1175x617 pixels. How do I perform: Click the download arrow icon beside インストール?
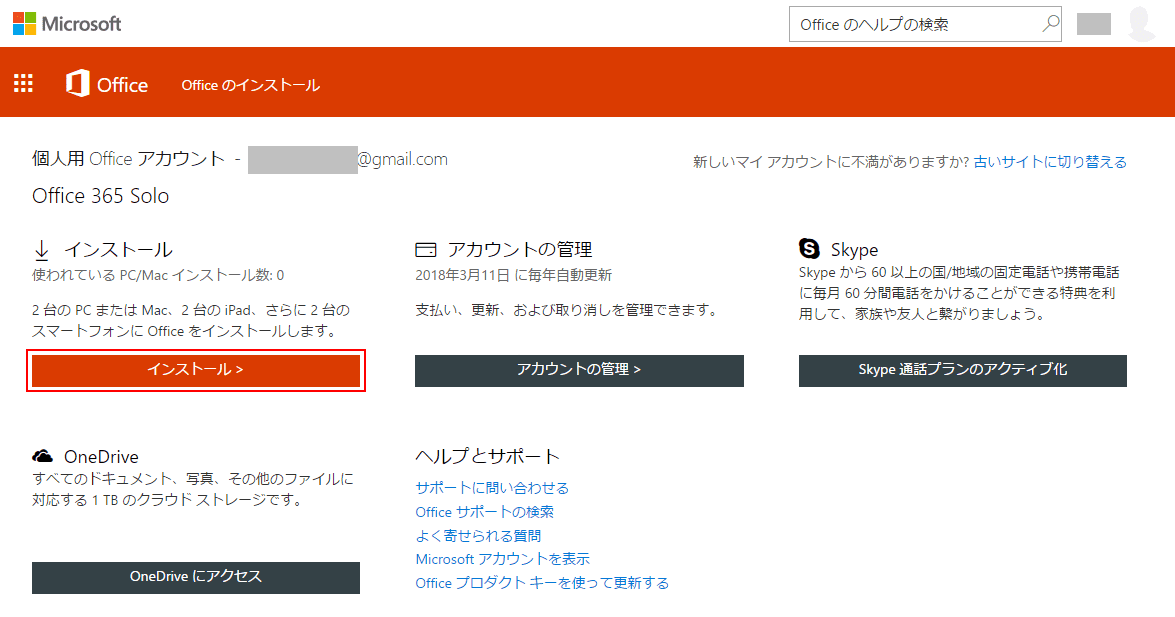(x=42, y=250)
